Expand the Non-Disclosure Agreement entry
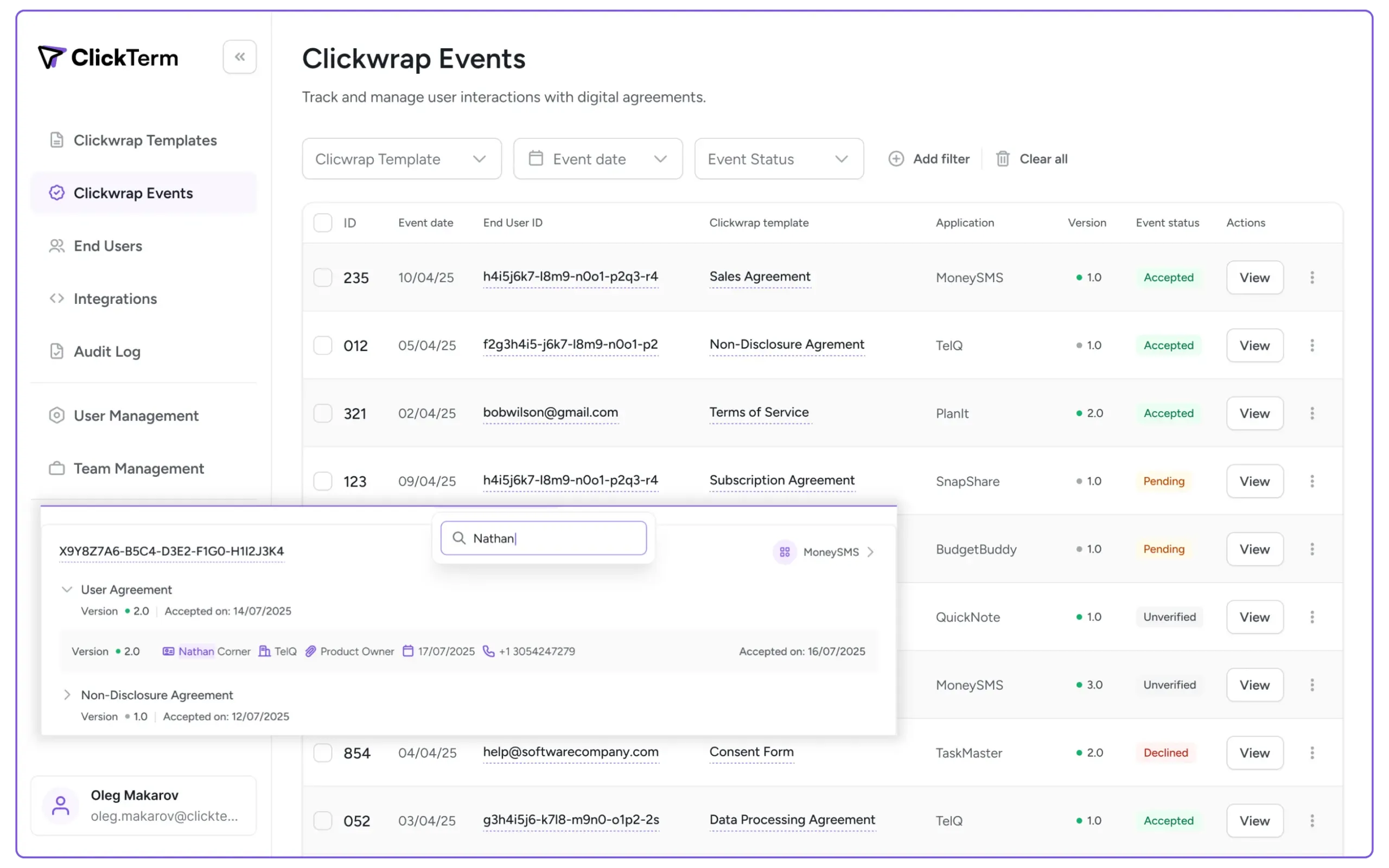 click(67, 694)
